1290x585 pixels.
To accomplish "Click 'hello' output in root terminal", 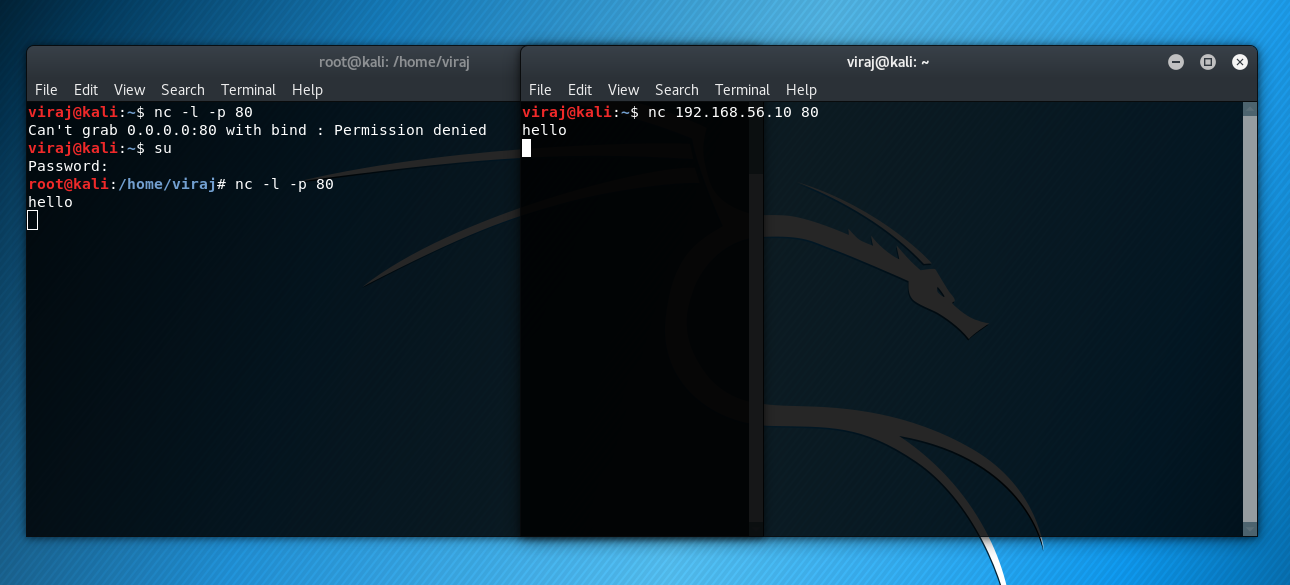I will (x=50, y=202).
